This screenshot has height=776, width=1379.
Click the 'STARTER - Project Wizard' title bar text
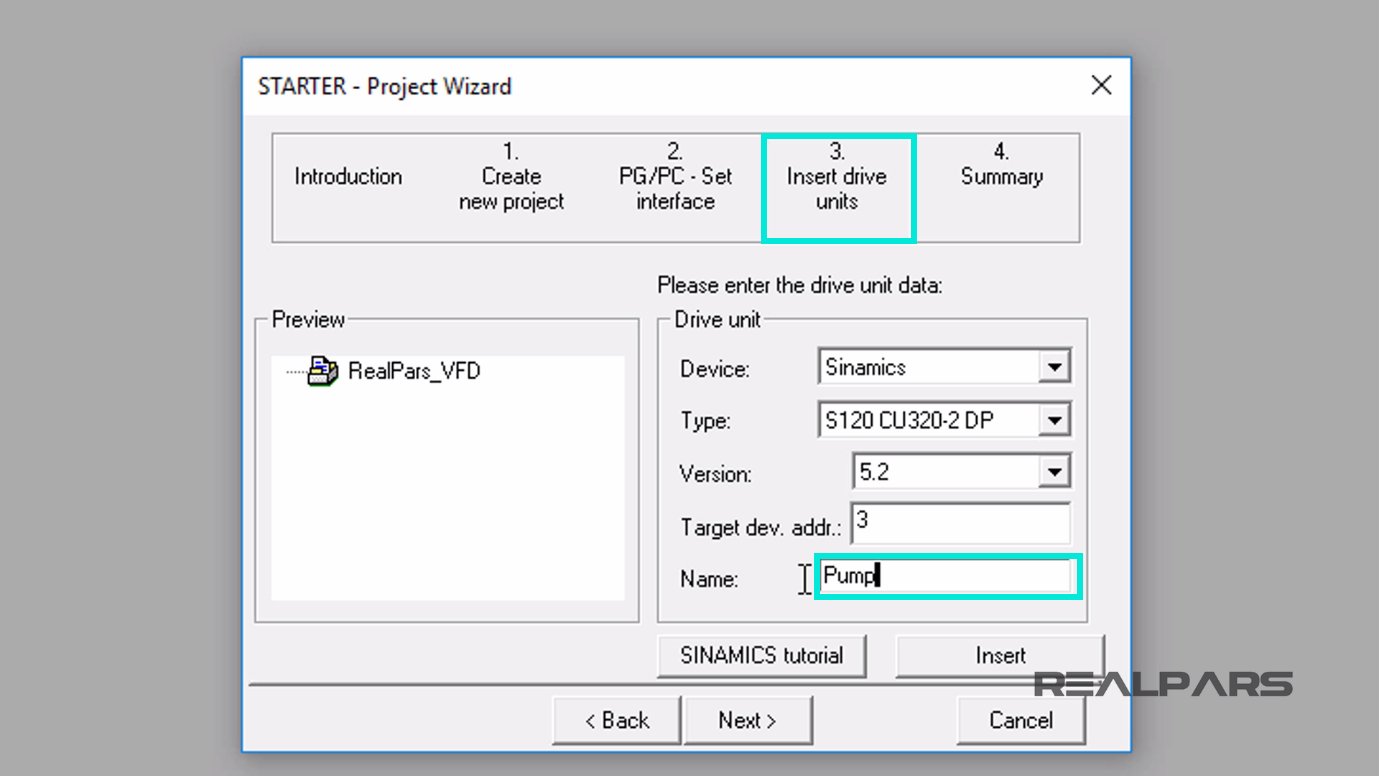point(385,86)
